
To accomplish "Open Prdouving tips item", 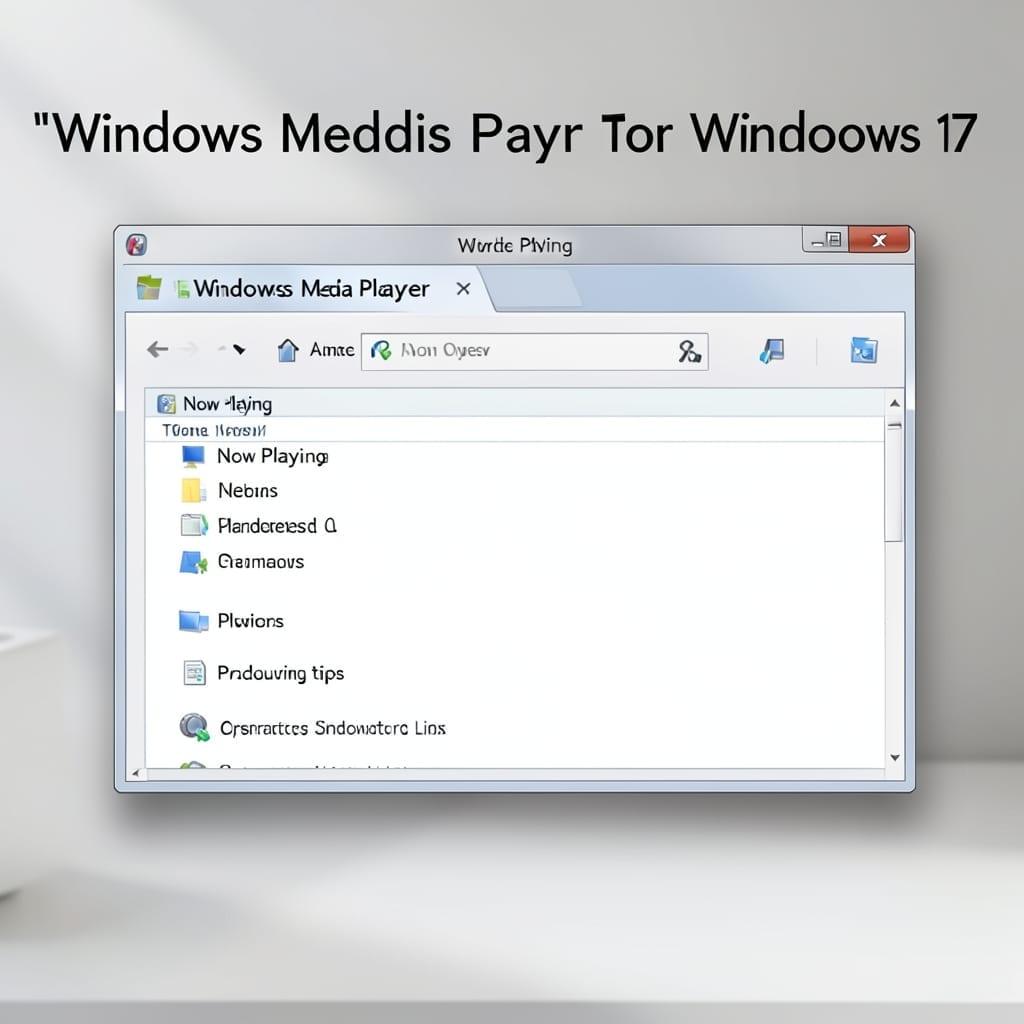I will click(x=280, y=673).
